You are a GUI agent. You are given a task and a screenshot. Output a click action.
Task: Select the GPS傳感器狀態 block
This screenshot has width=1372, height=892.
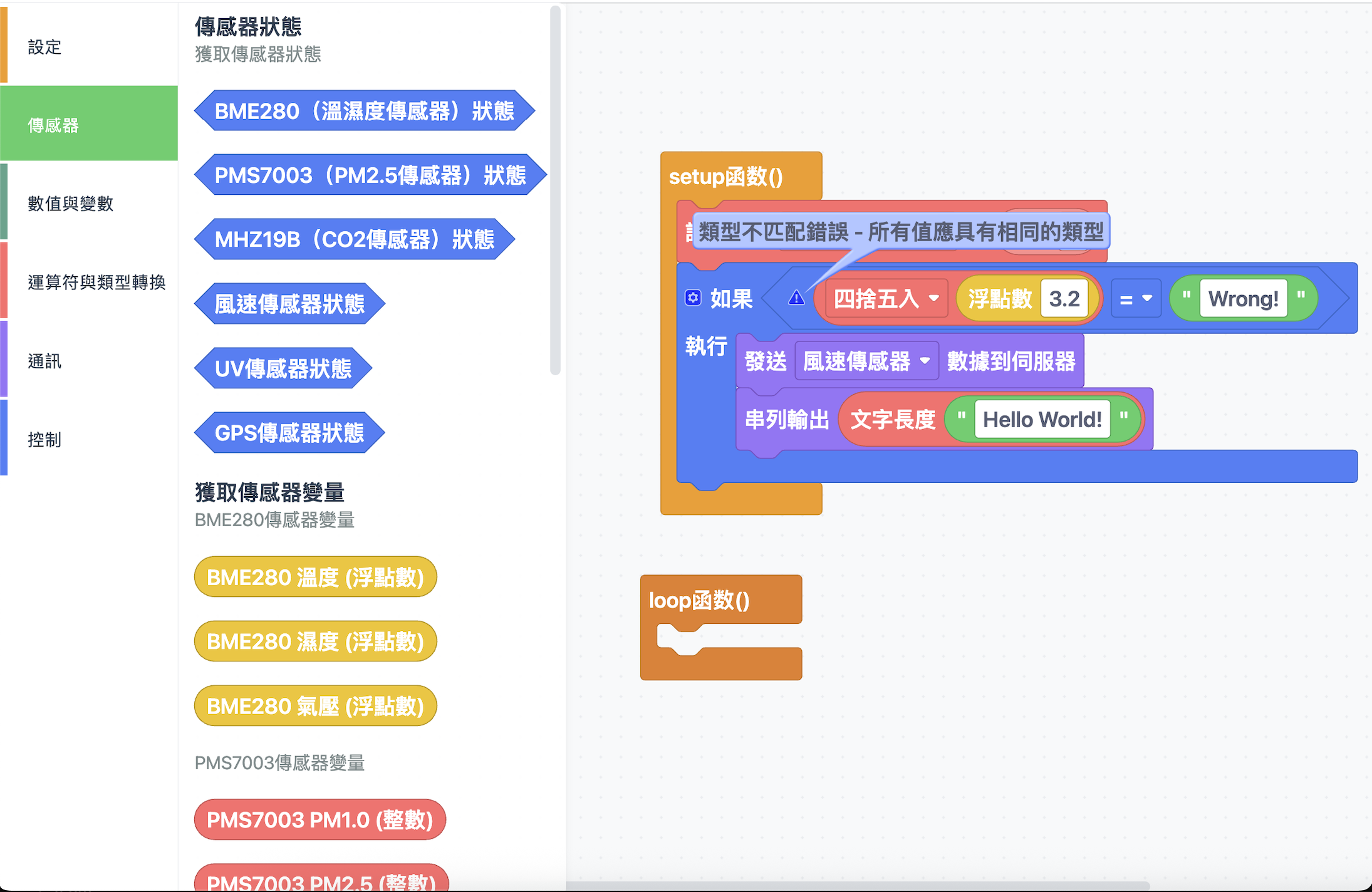[x=289, y=432]
